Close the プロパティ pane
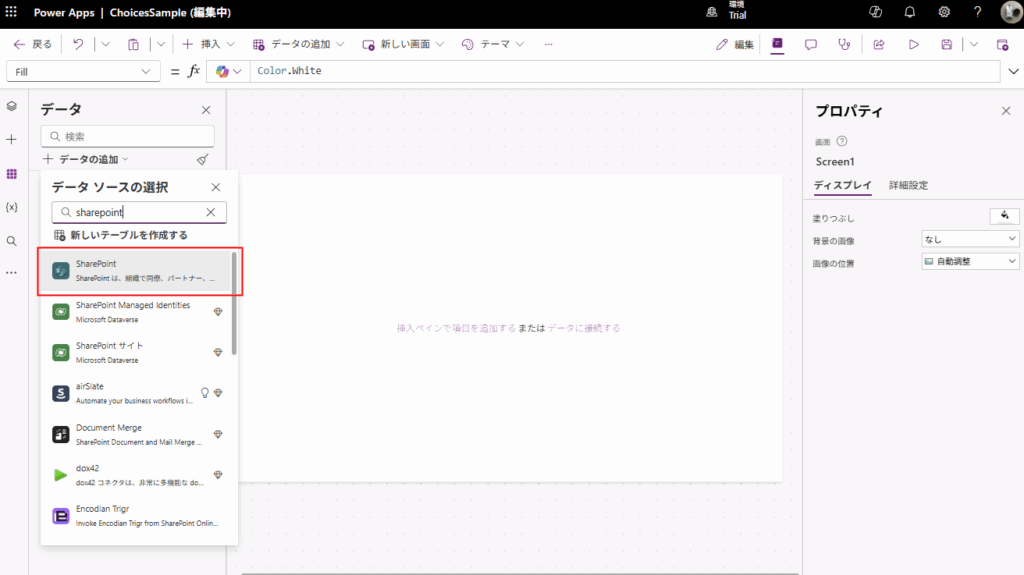Screen dimensions: 1024x575 point(1006,111)
